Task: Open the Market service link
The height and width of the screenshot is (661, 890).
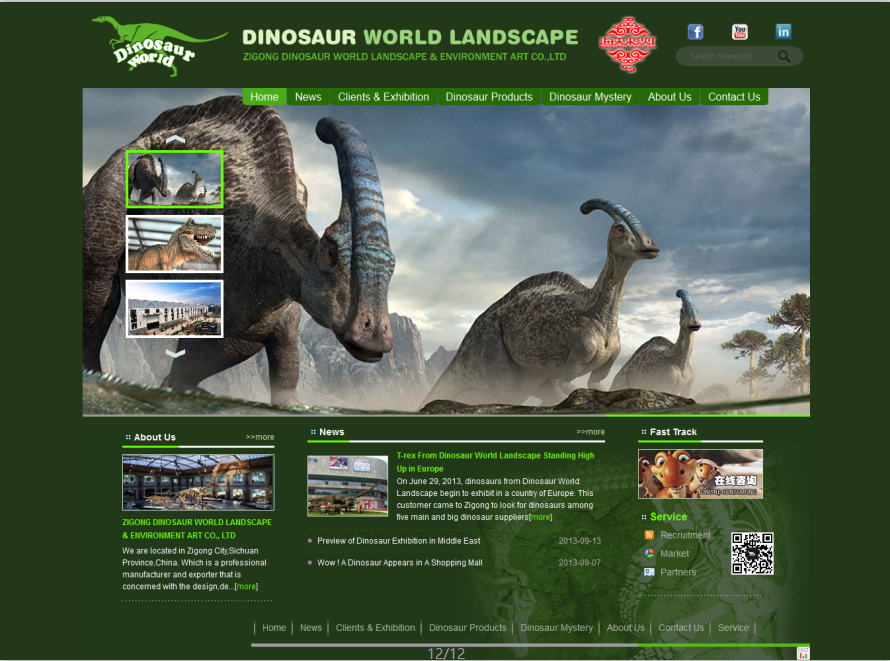Action: click(x=674, y=554)
